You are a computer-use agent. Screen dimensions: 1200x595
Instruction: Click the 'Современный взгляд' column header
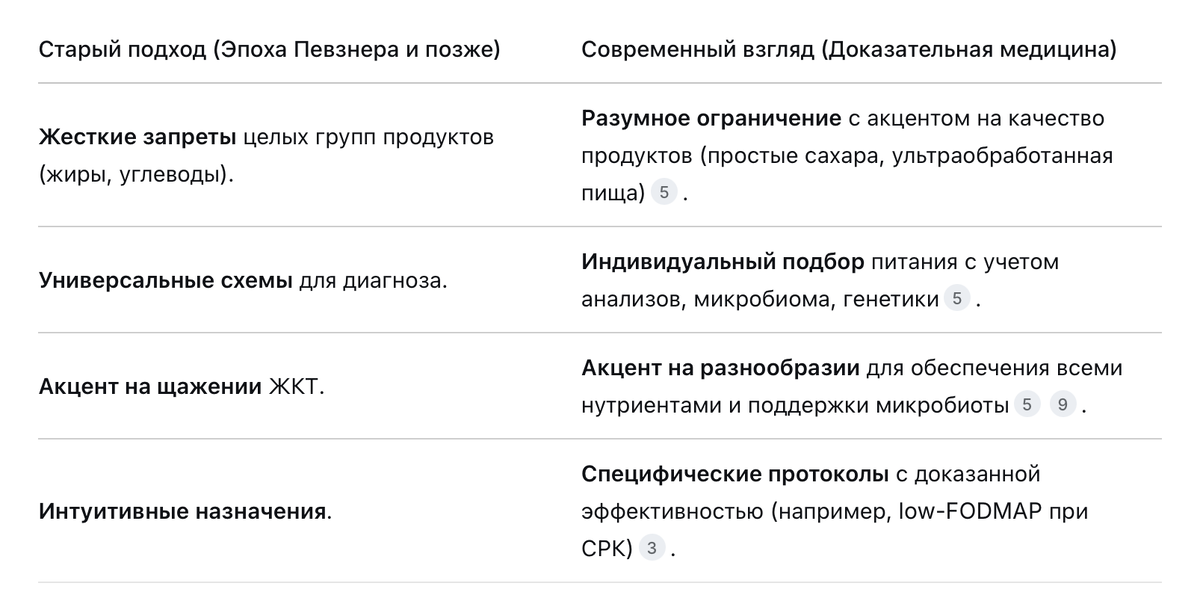[x=849, y=49]
